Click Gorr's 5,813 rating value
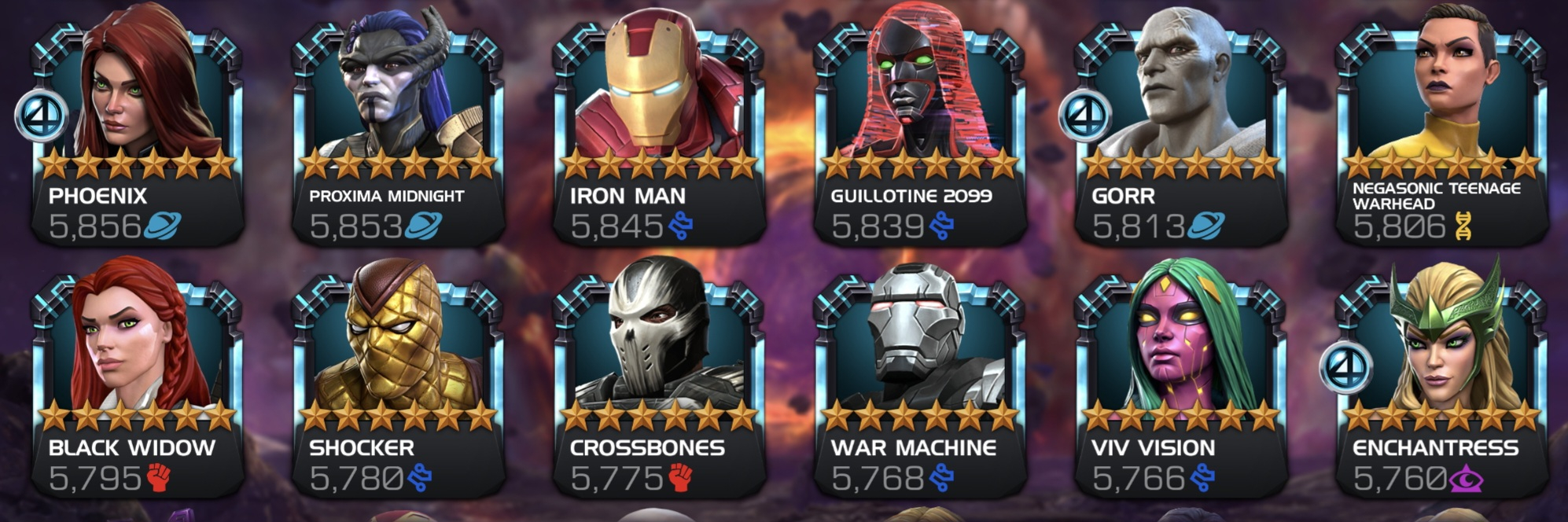This screenshot has width=1568, height=522. [x=1138, y=227]
